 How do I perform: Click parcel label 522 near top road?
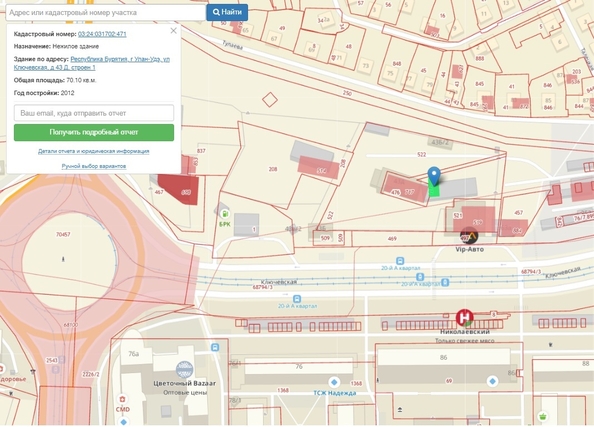pos(421,155)
